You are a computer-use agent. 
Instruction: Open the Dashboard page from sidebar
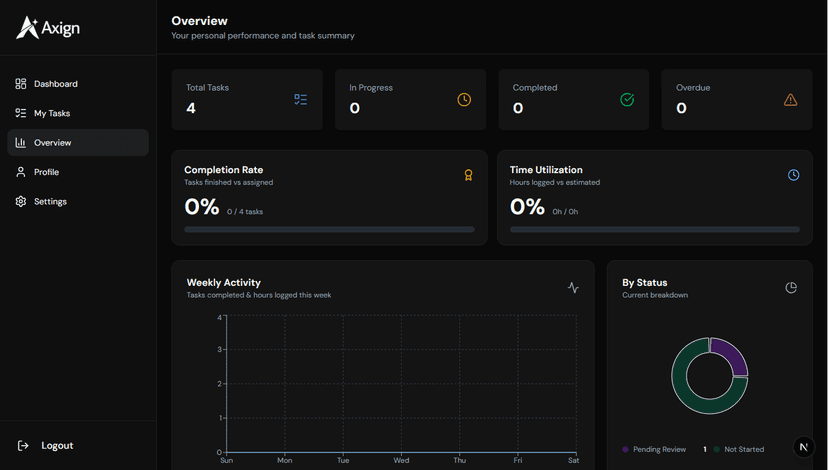click(55, 84)
